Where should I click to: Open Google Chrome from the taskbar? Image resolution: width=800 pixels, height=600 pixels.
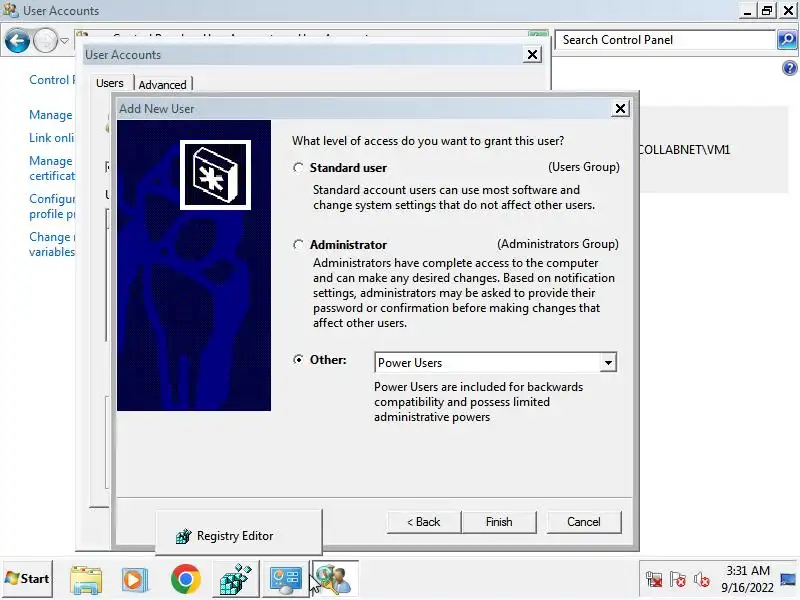click(186, 579)
